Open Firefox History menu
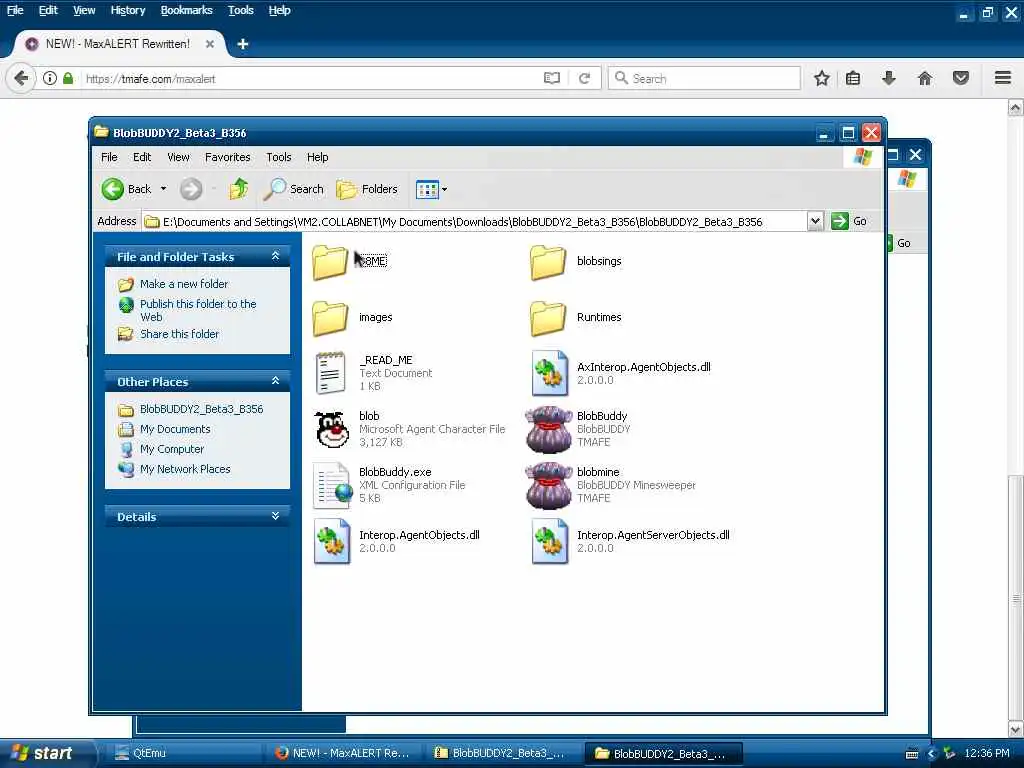 (128, 10)
